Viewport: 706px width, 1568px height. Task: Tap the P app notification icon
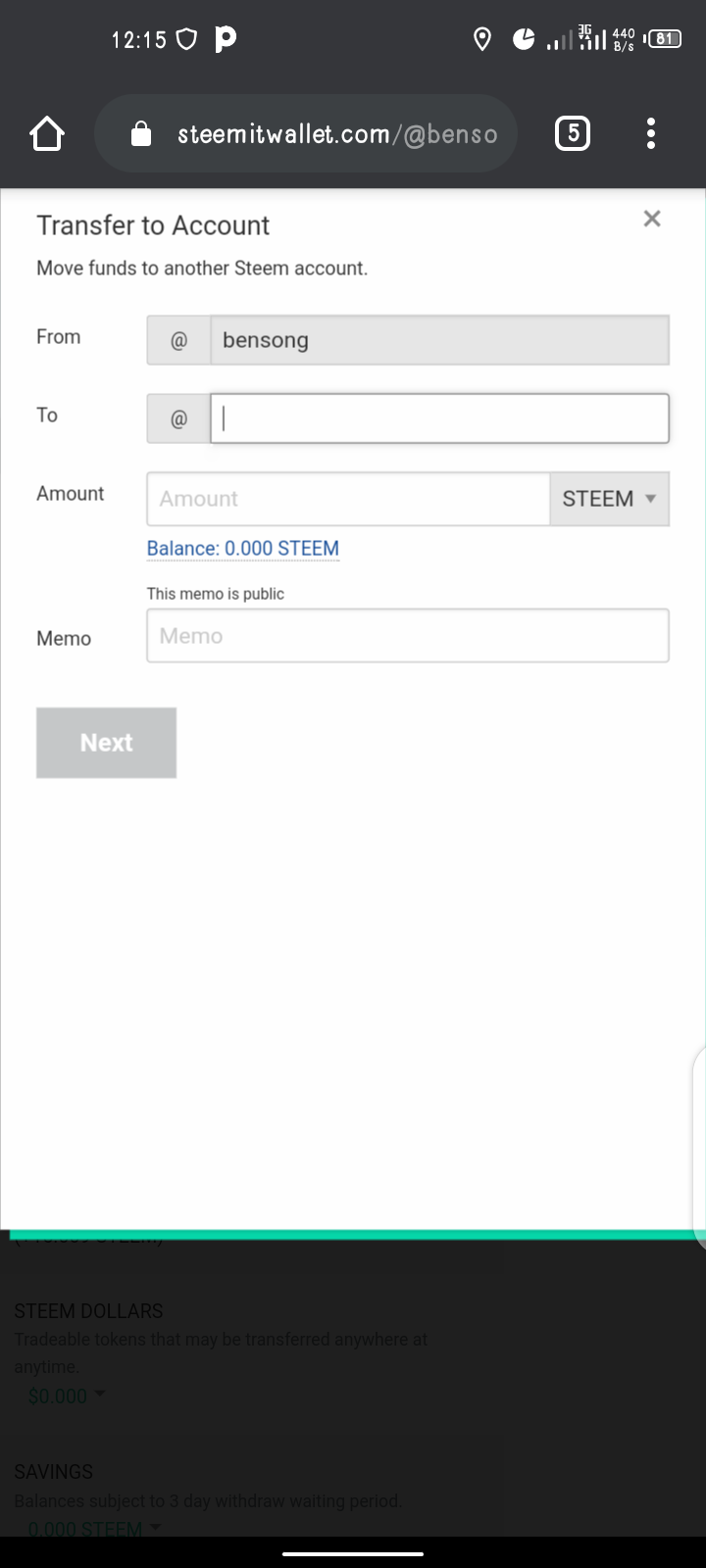pos(226,39)
